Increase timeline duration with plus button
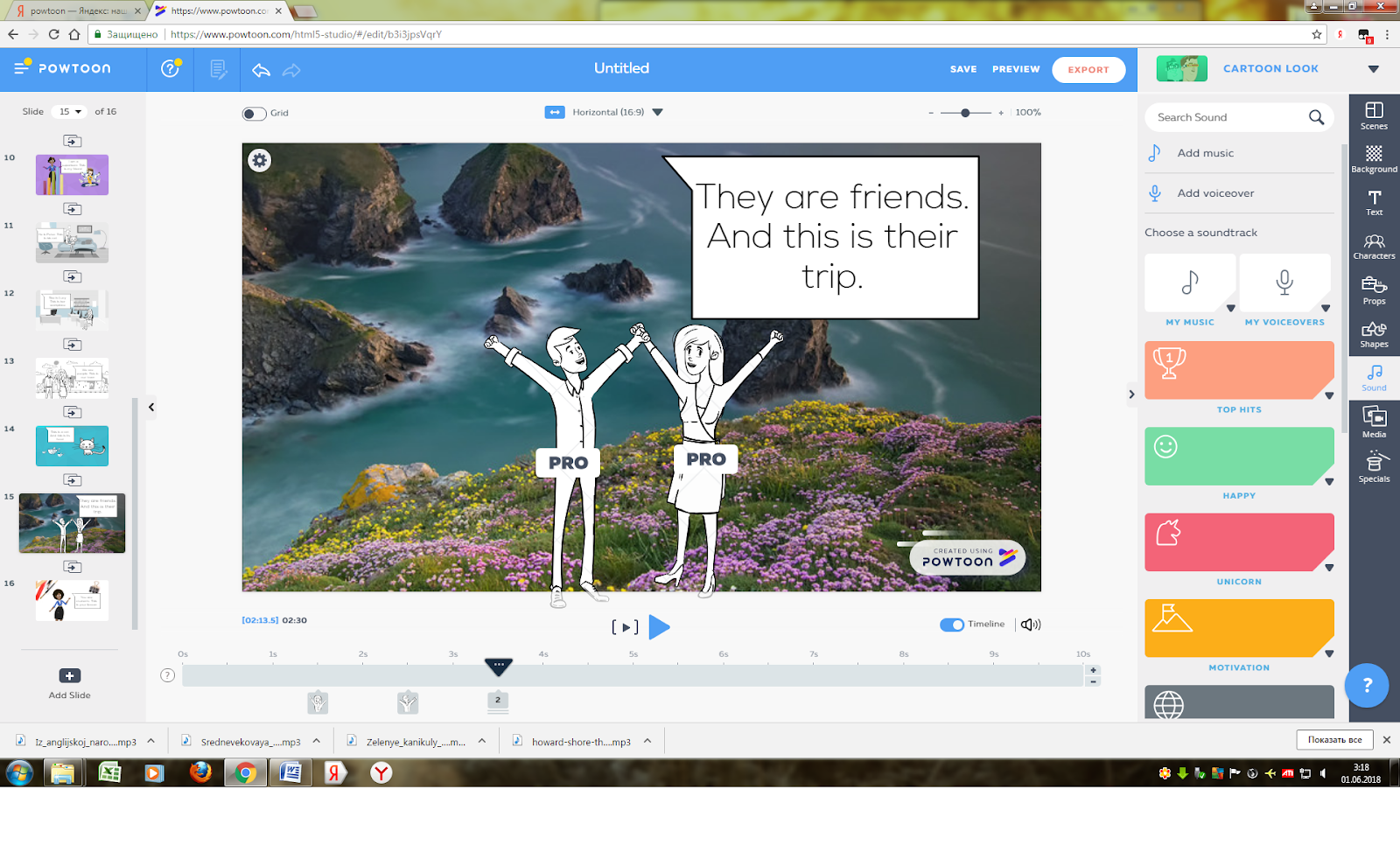 (x=1093, y=670)
